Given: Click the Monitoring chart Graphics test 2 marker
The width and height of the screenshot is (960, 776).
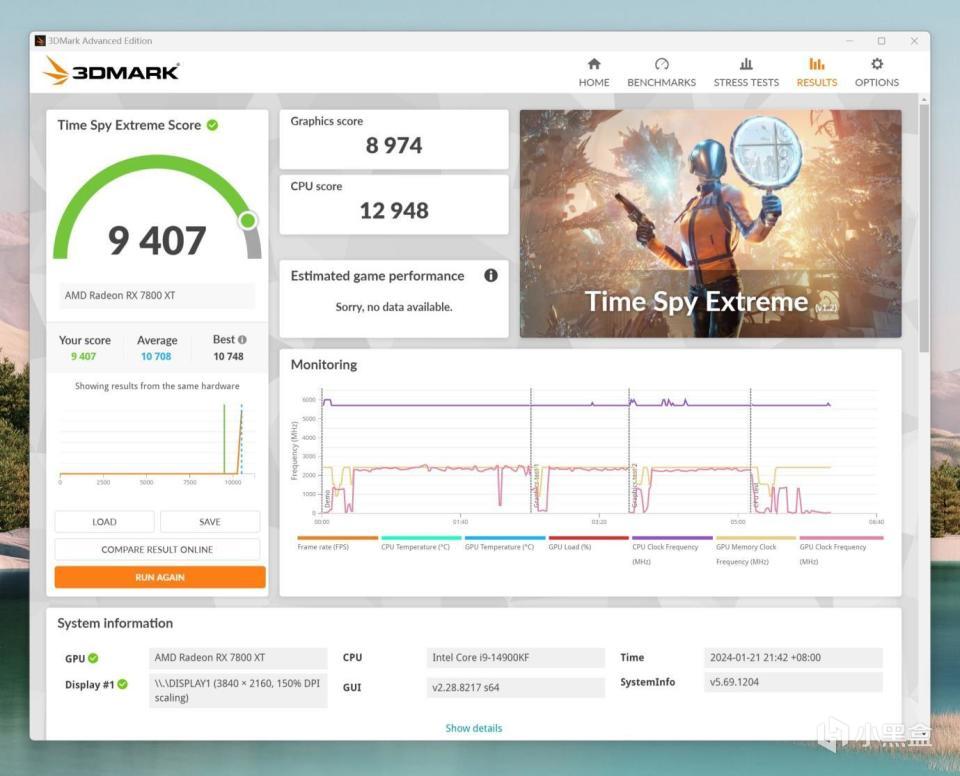Looking at the screenshot, I should [x=635, y=487].
